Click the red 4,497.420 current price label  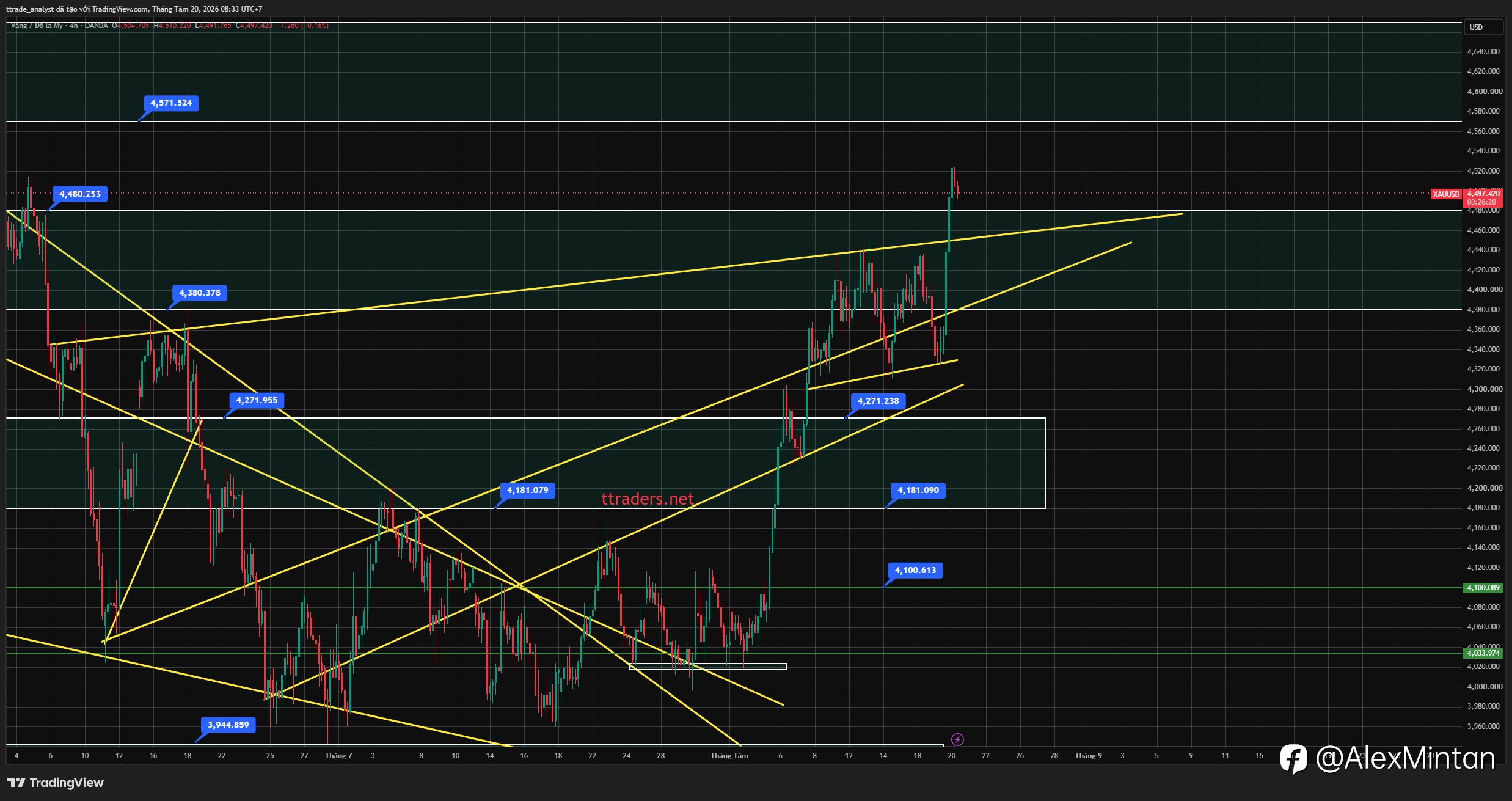1483,194
